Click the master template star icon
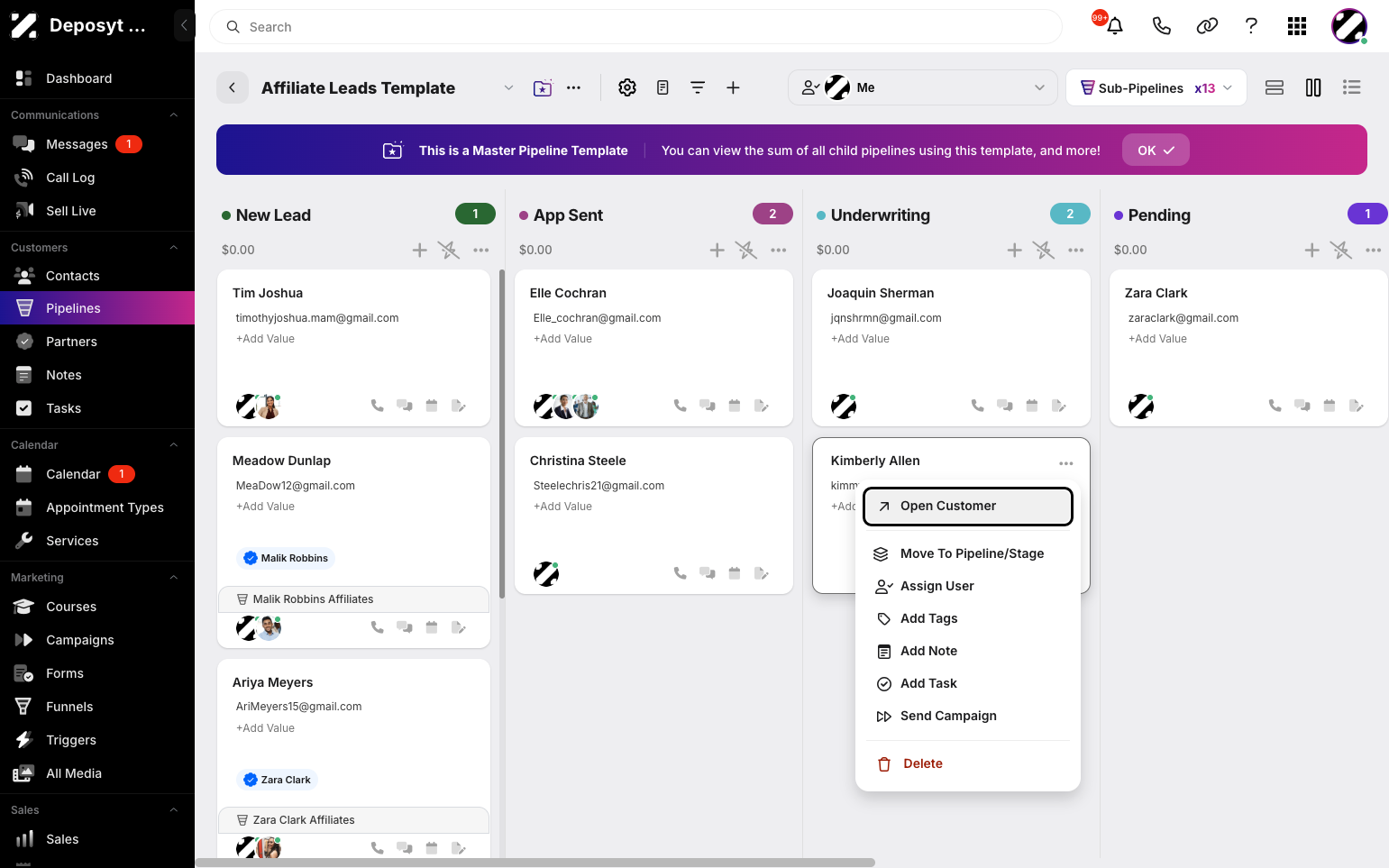This screenshot has width=1389, height=868. 543,87
